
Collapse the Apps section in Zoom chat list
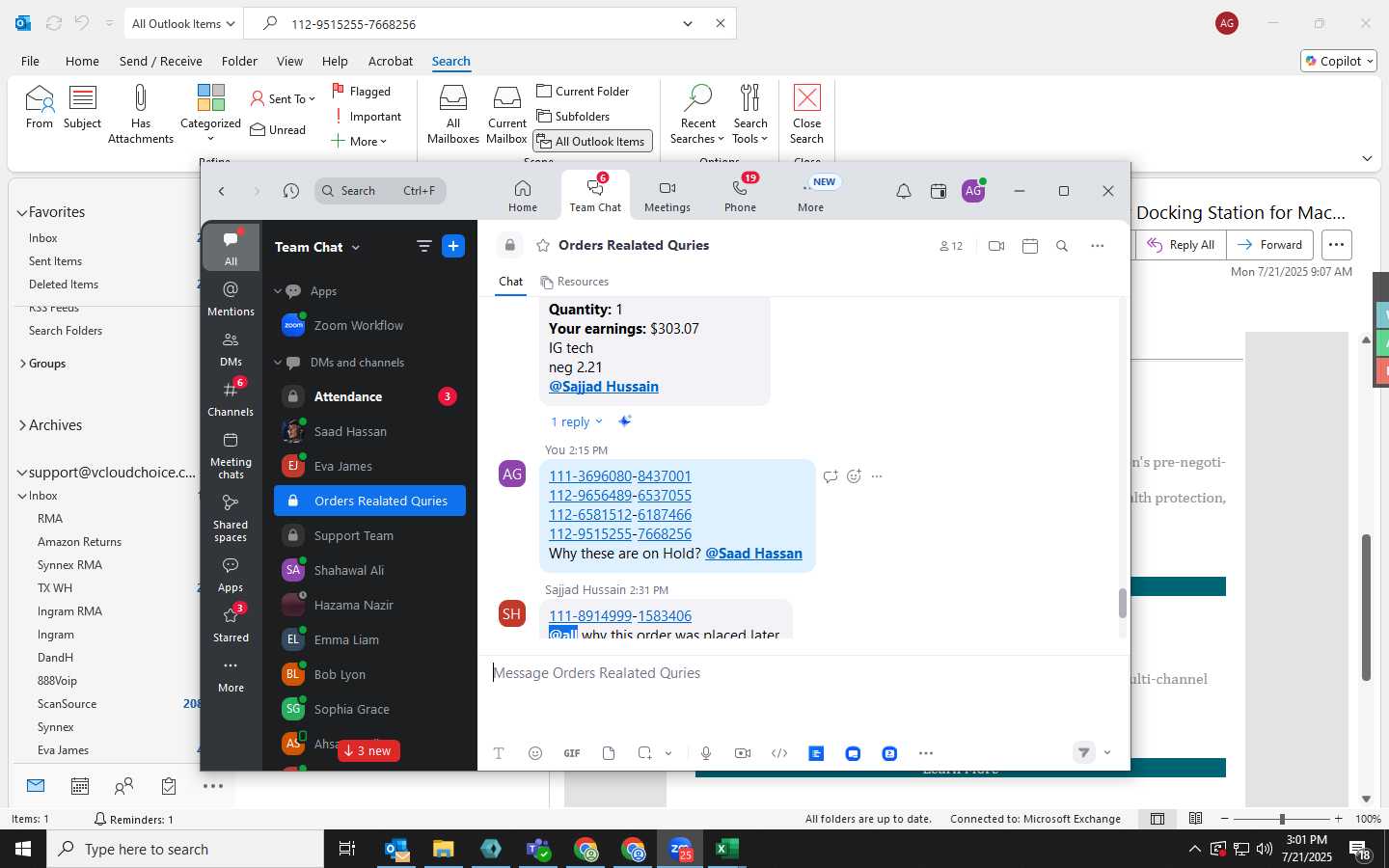pos(278,291)
